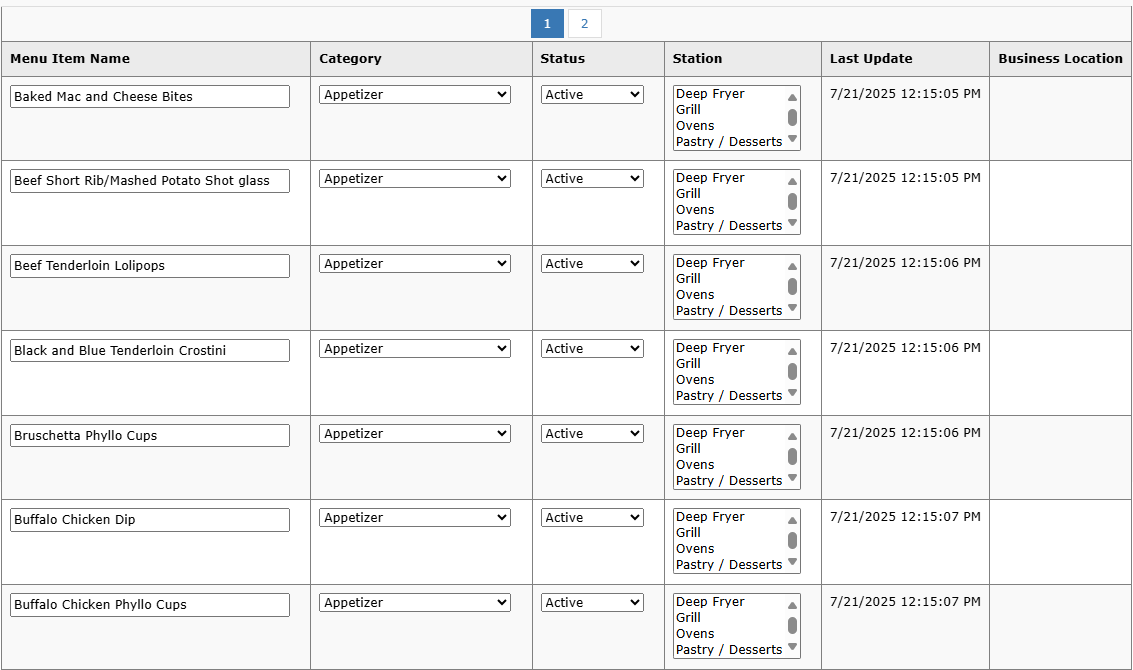The image size is (1133, 670).
Task: Open Category dropdown for Buffalo Chicken Dip
Action: click(415, 517)
